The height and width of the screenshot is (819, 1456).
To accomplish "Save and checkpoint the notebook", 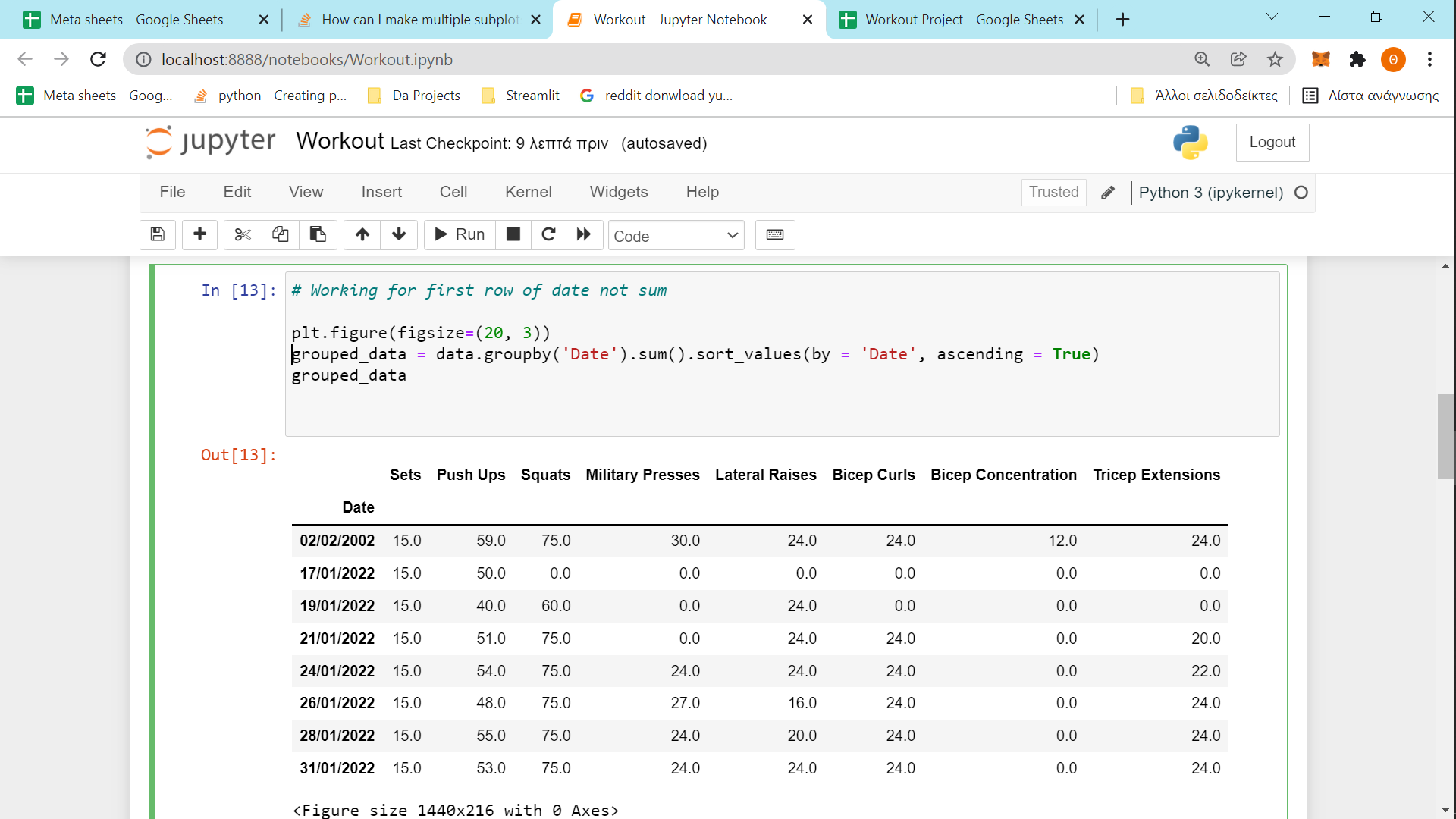I will [x=158, y=235].
